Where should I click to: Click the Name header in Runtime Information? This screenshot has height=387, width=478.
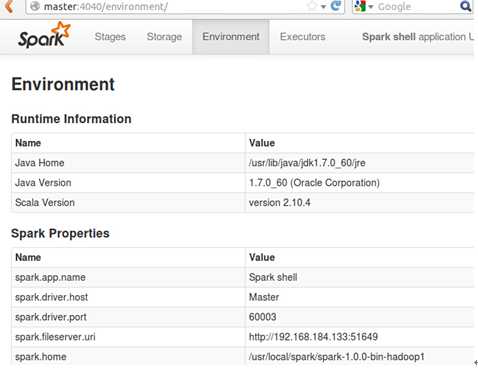click(x=28, y=143)
